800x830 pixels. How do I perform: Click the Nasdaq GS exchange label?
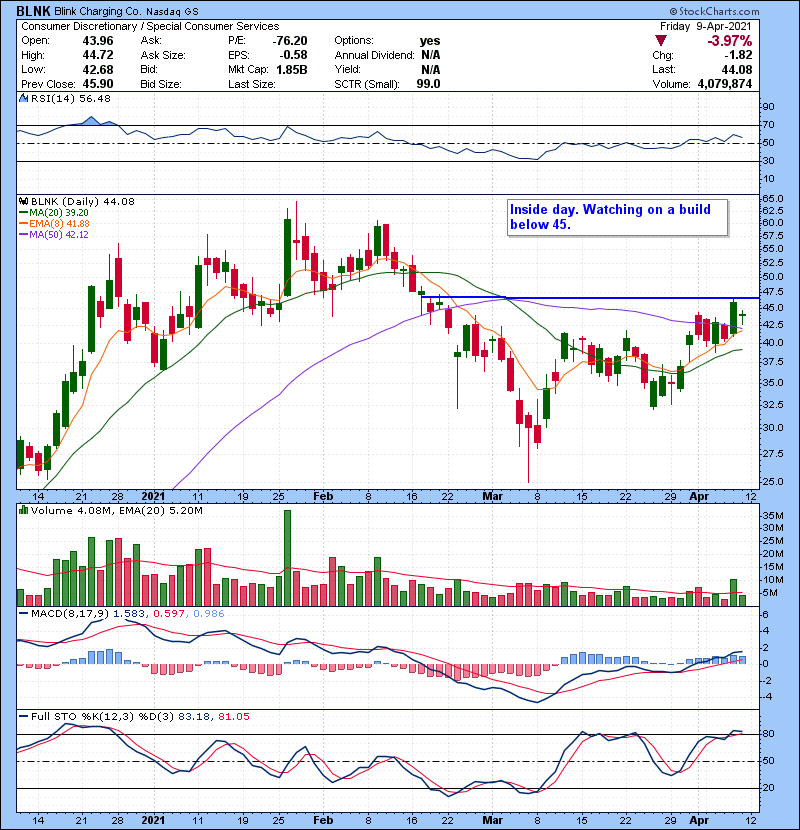click(x=172, y=12)
